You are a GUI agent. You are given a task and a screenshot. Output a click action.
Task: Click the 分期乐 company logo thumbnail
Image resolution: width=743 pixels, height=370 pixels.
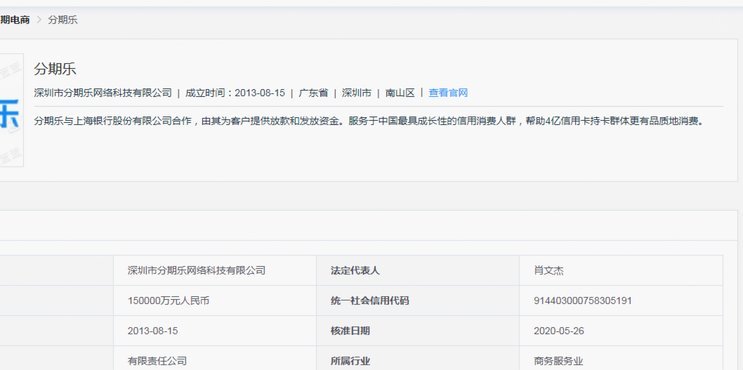click(x=11, y=110)
